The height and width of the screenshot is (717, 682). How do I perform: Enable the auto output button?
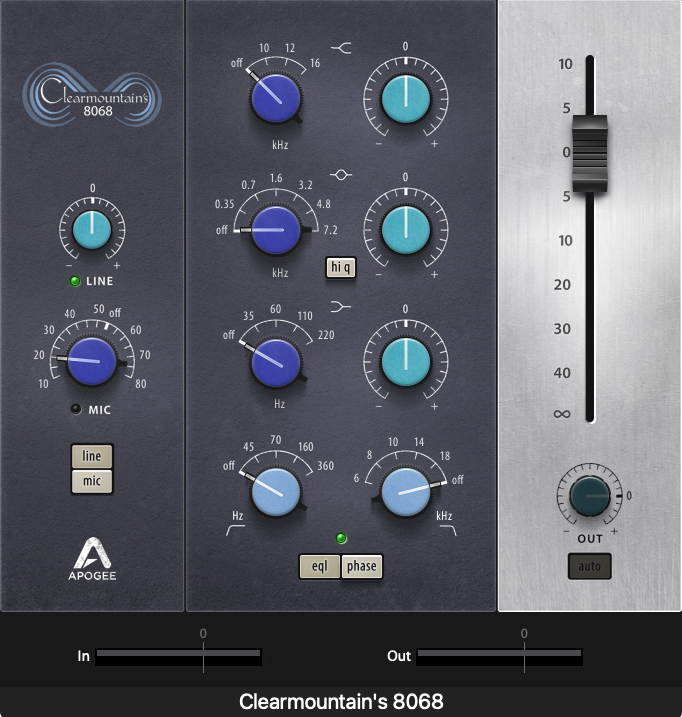tap(589, 567)
